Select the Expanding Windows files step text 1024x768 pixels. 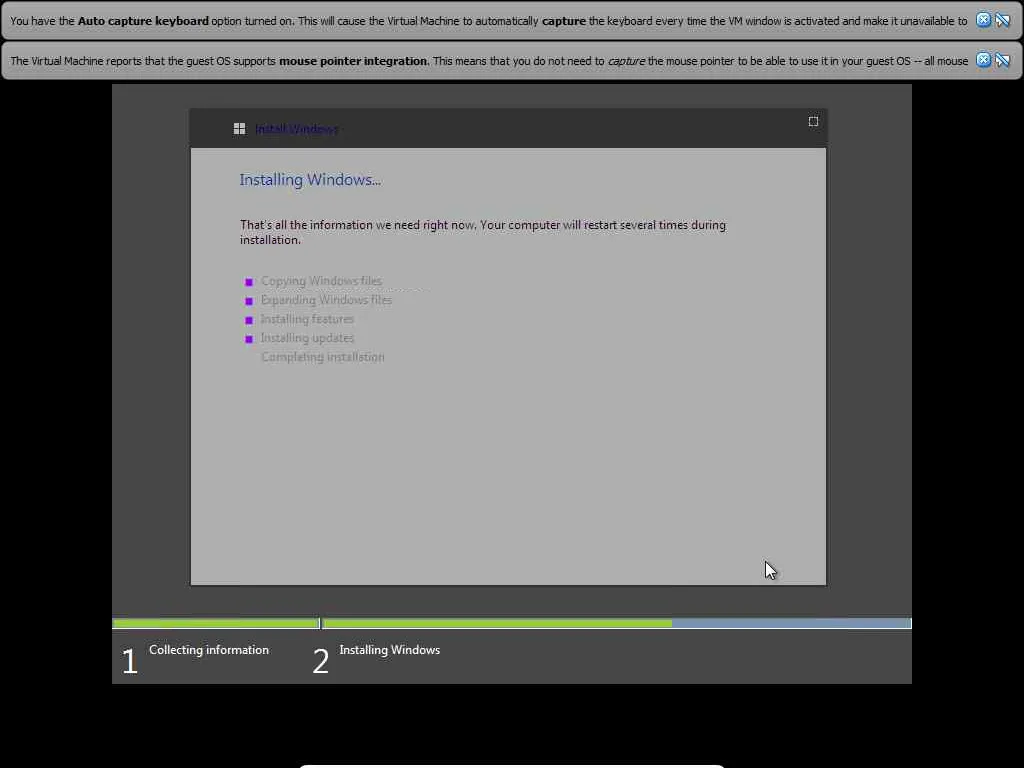tap(327, 300)
